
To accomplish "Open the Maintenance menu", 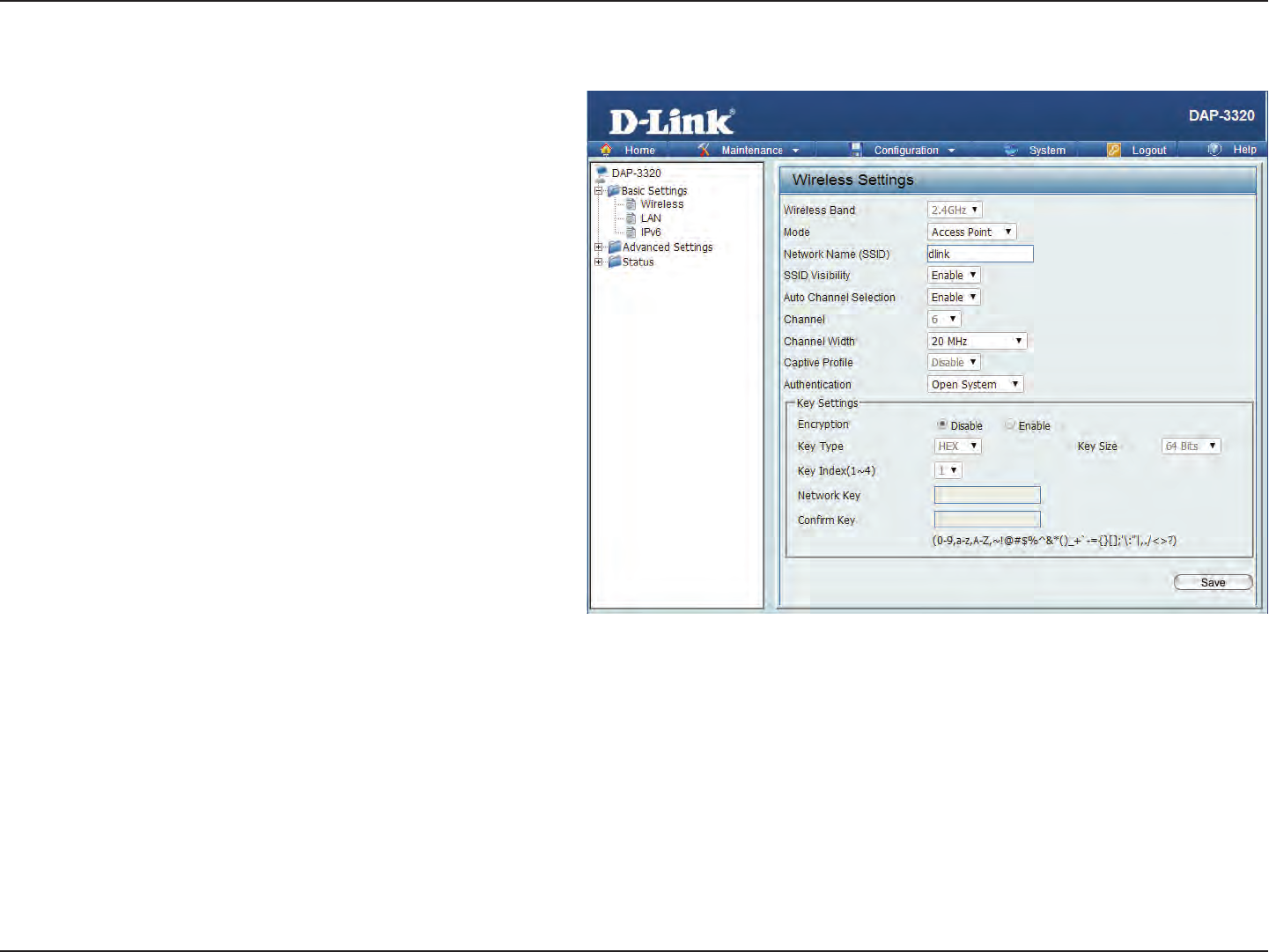I will 752,151.
